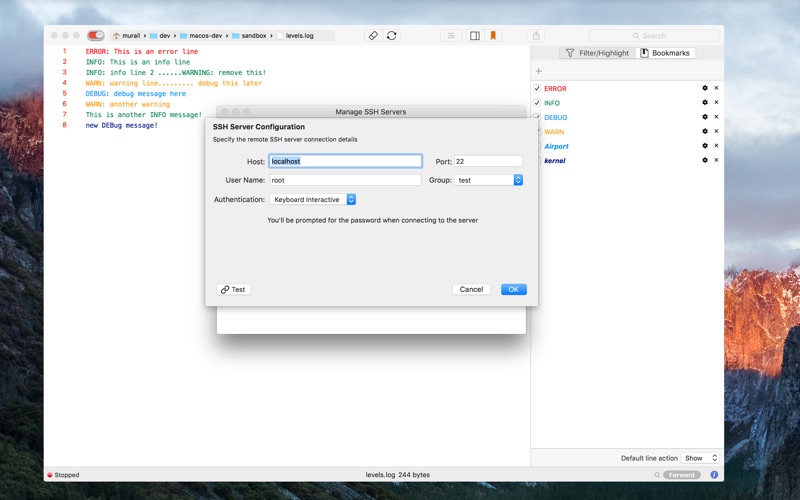This screenshot has height=500, width=800.
Task: Toggle the red tail switch in toolbar
Action: (96, 35)
